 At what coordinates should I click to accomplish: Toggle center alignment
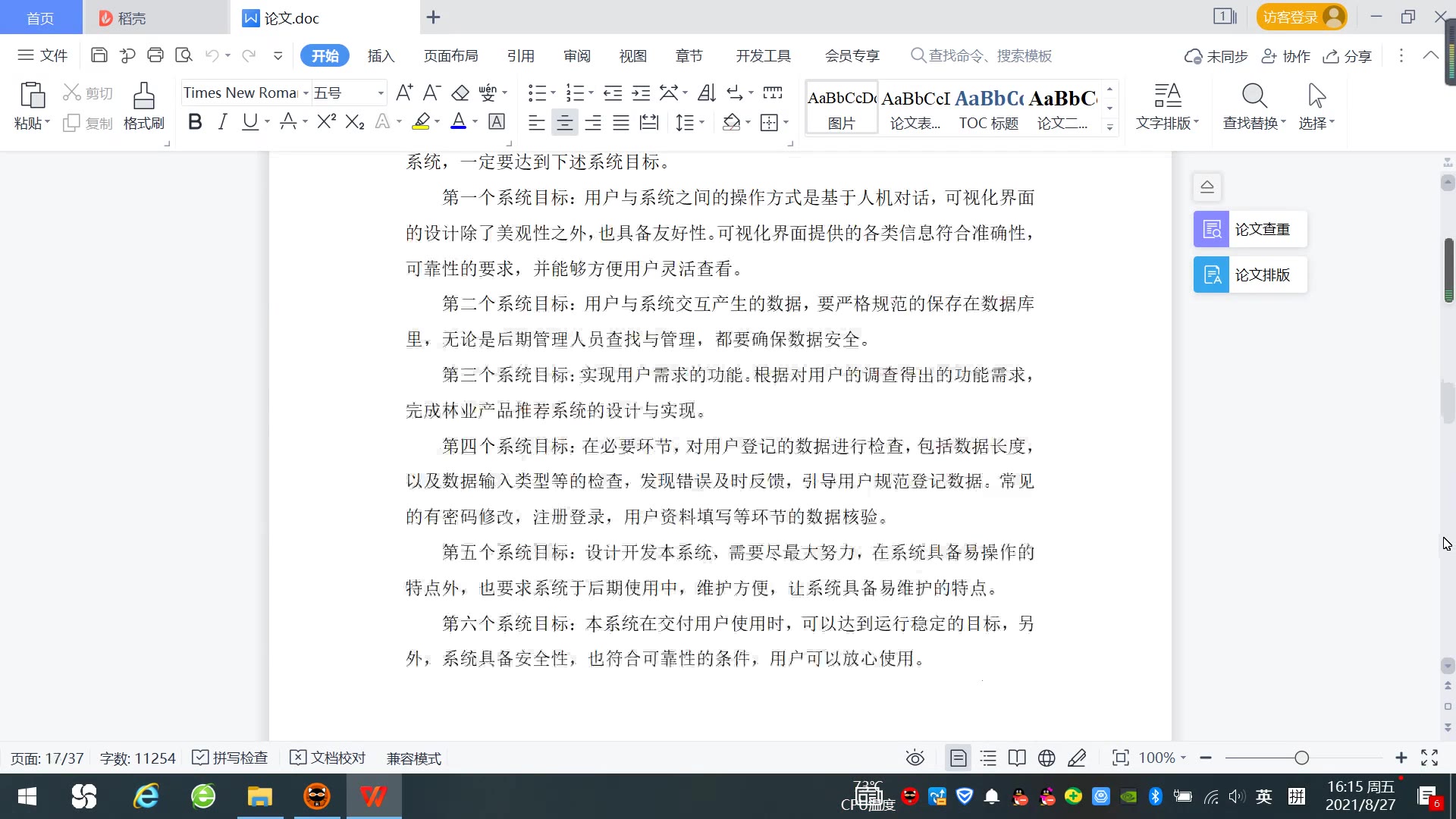(564, 122)
